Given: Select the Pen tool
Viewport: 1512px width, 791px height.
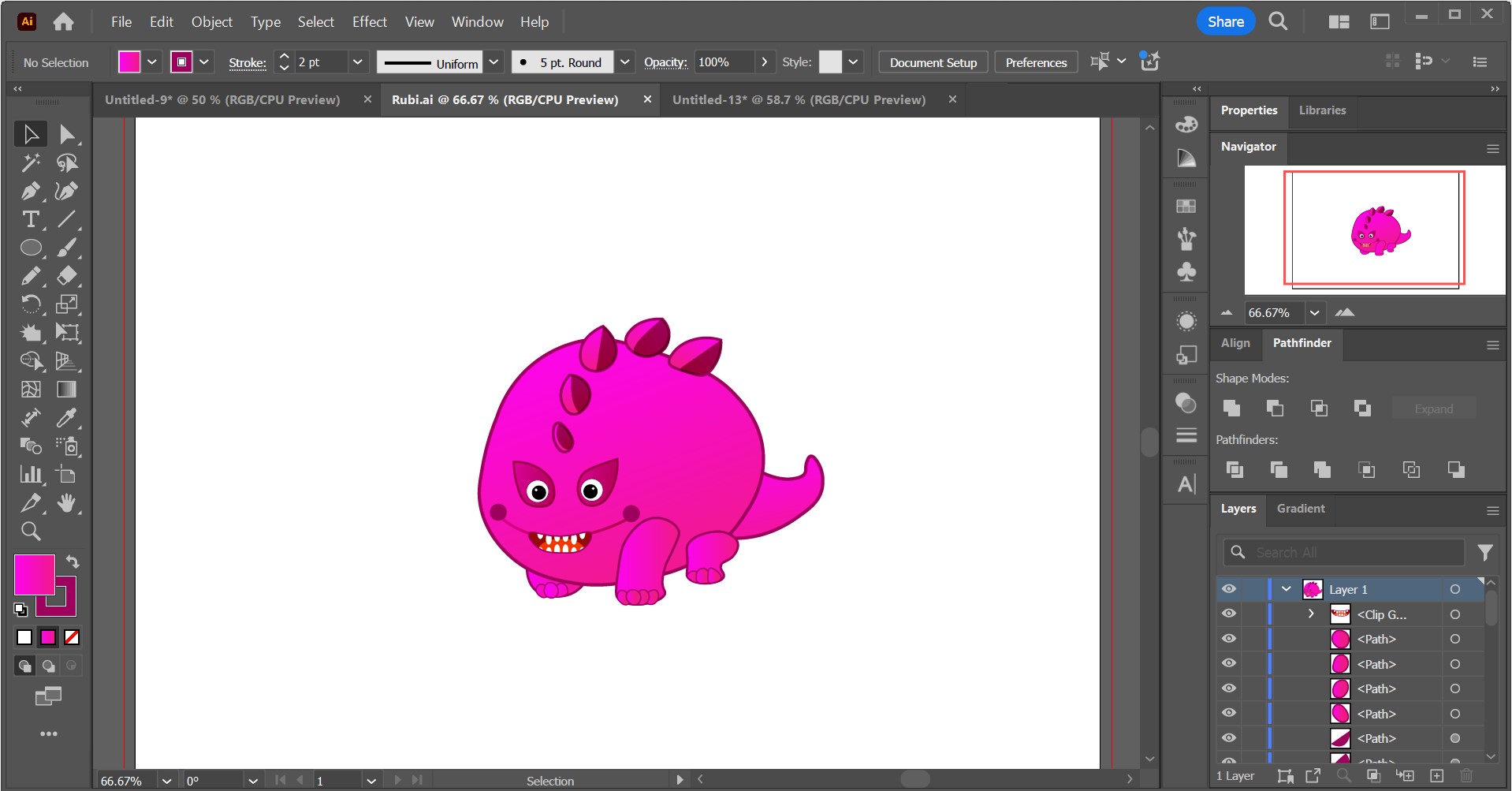Looking at the screenshot, I should (31, 191).
